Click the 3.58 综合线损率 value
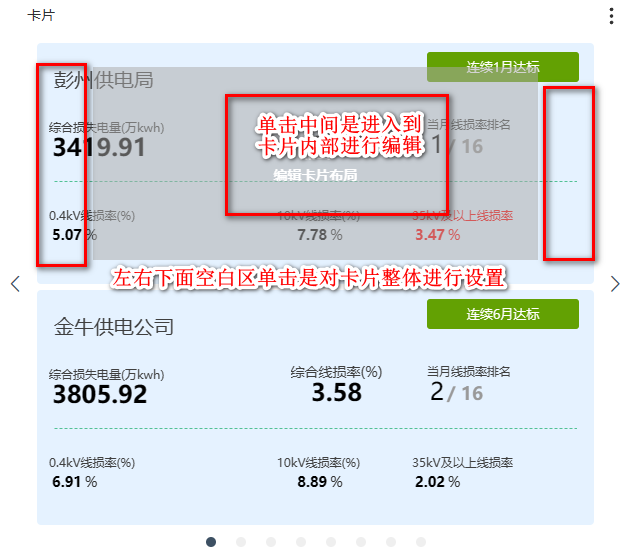 click(336, 392)
